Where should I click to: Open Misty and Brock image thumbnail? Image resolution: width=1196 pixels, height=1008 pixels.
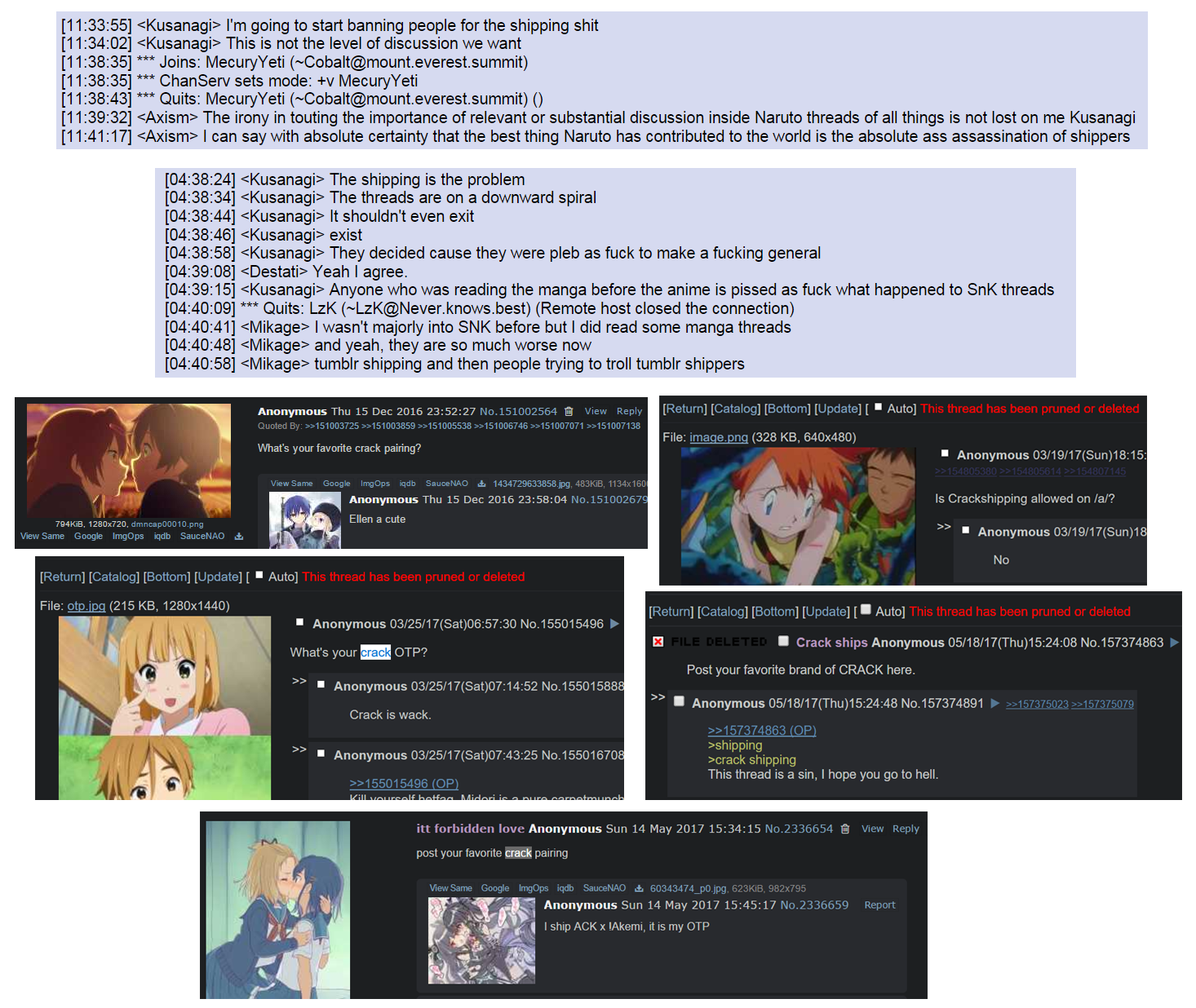coord(798,516)
